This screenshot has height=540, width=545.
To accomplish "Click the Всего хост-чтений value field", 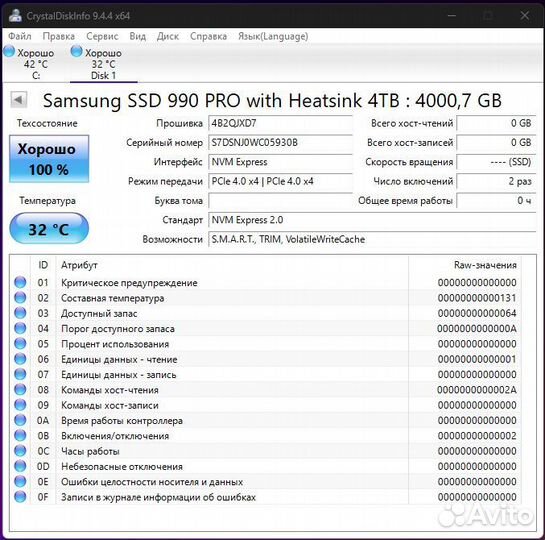I will (496, 123).
